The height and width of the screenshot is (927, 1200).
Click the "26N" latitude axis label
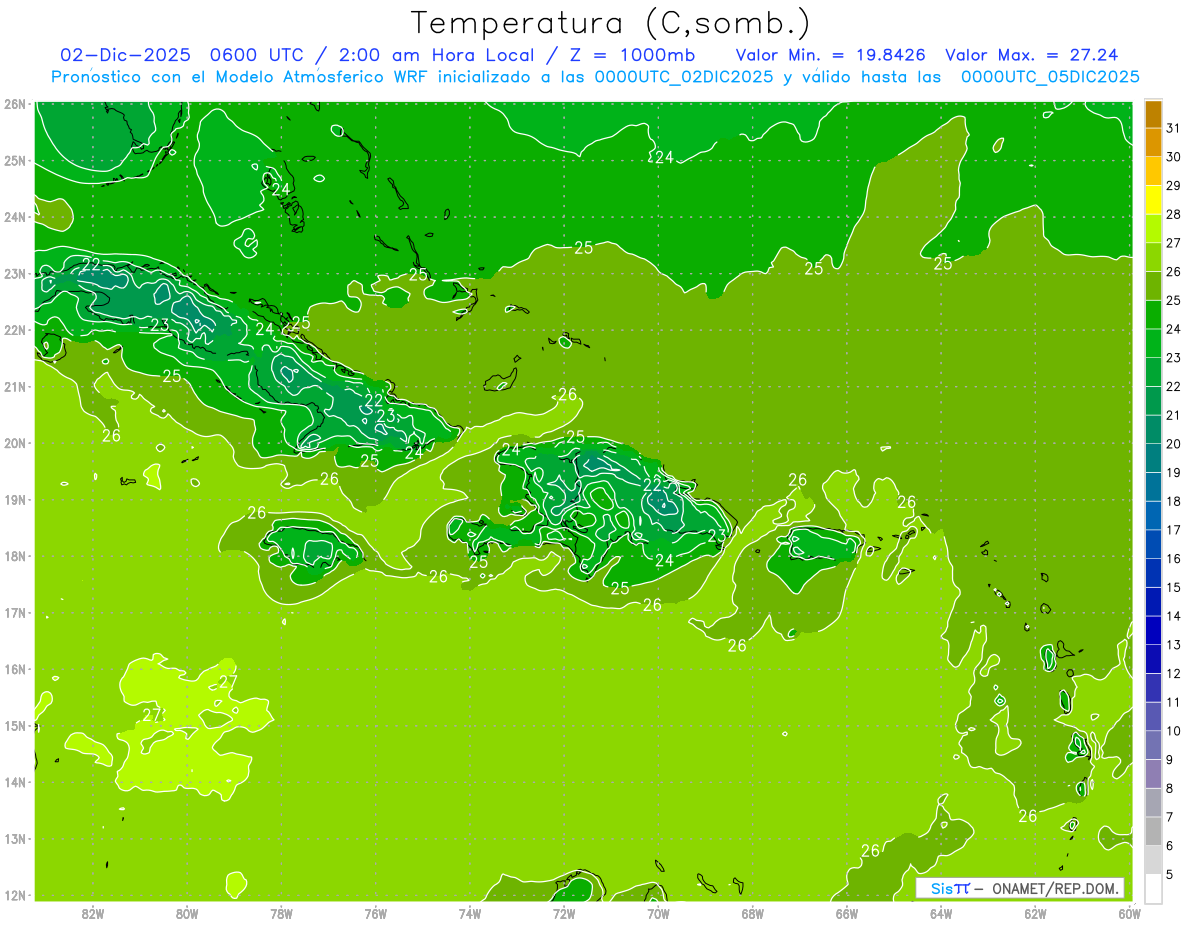[x=14, y=104]
